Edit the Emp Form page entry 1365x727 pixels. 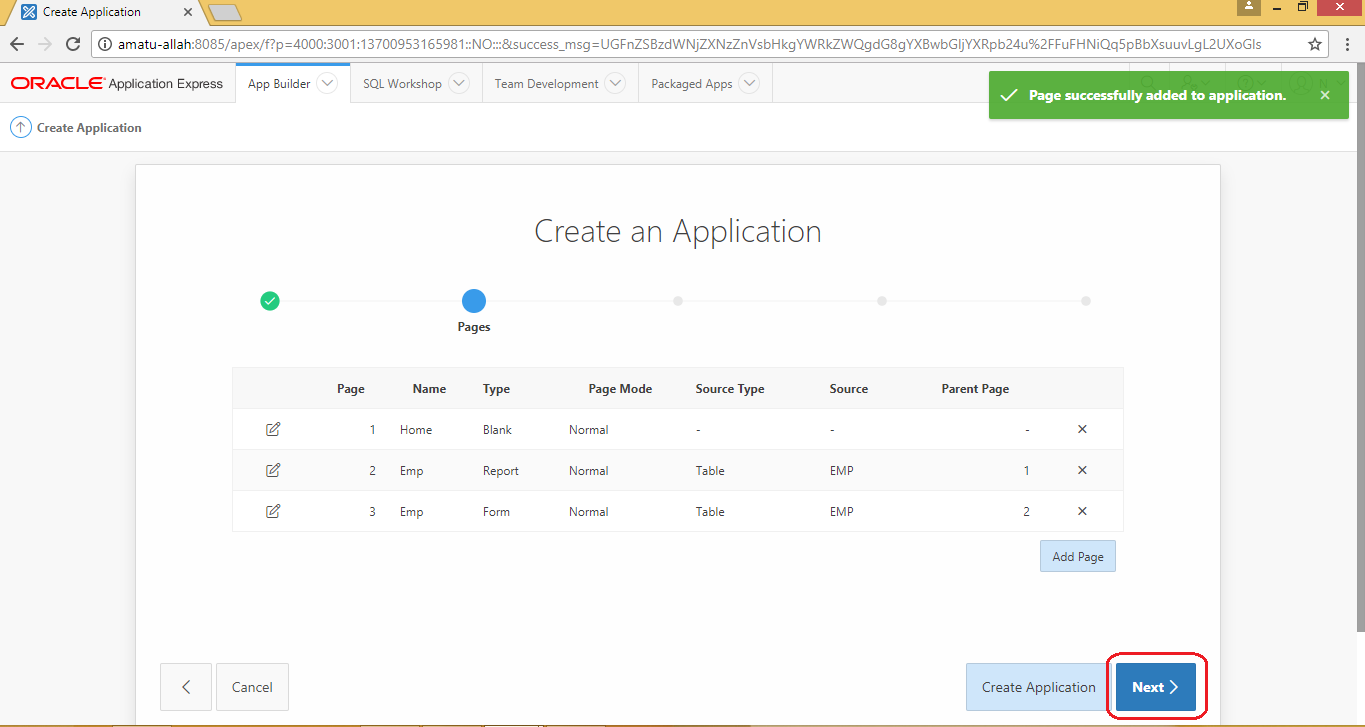tap(272, 511)
